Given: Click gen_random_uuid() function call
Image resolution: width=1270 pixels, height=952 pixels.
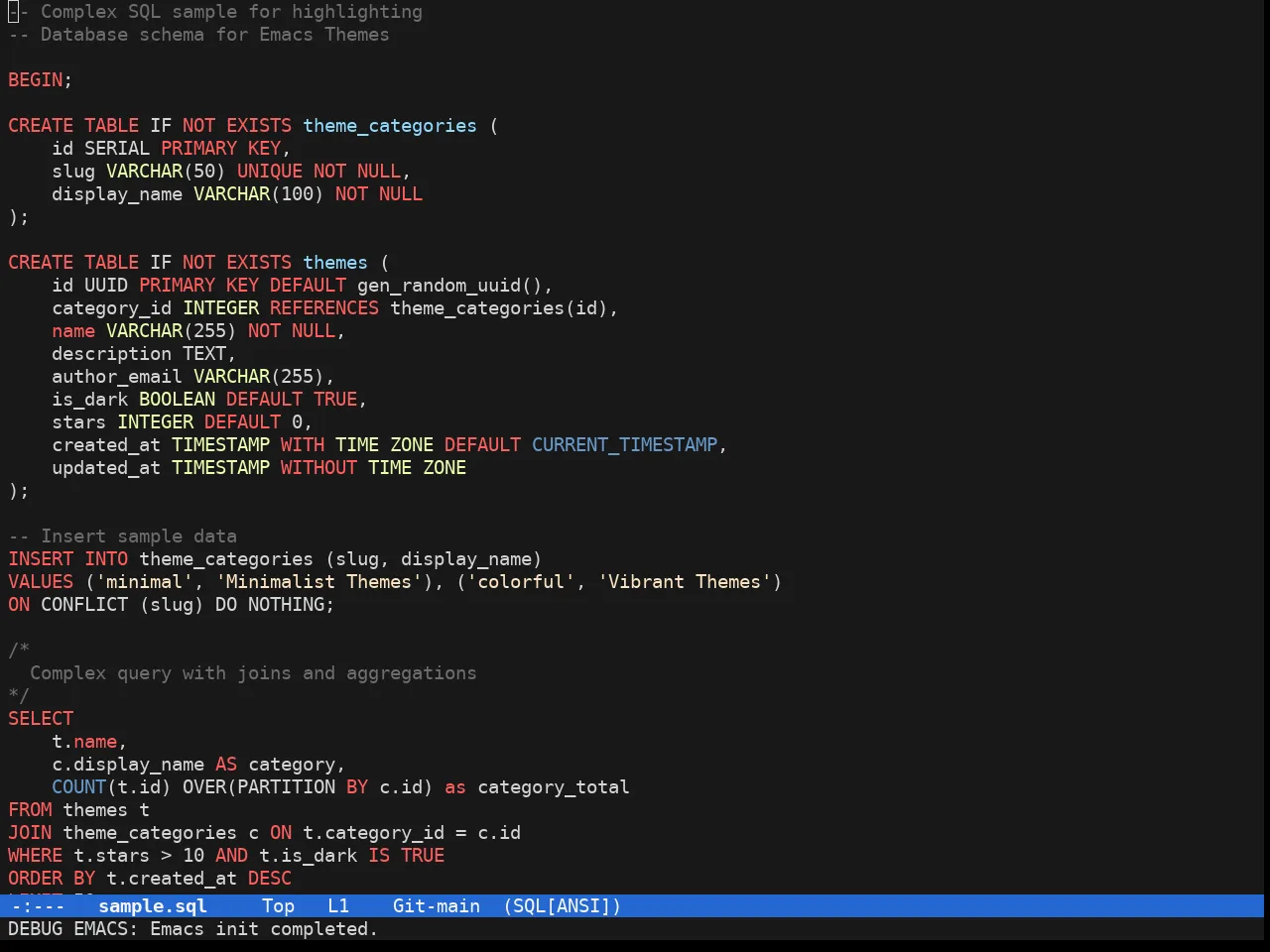Looking at the screenshot, I should point(449,285).
